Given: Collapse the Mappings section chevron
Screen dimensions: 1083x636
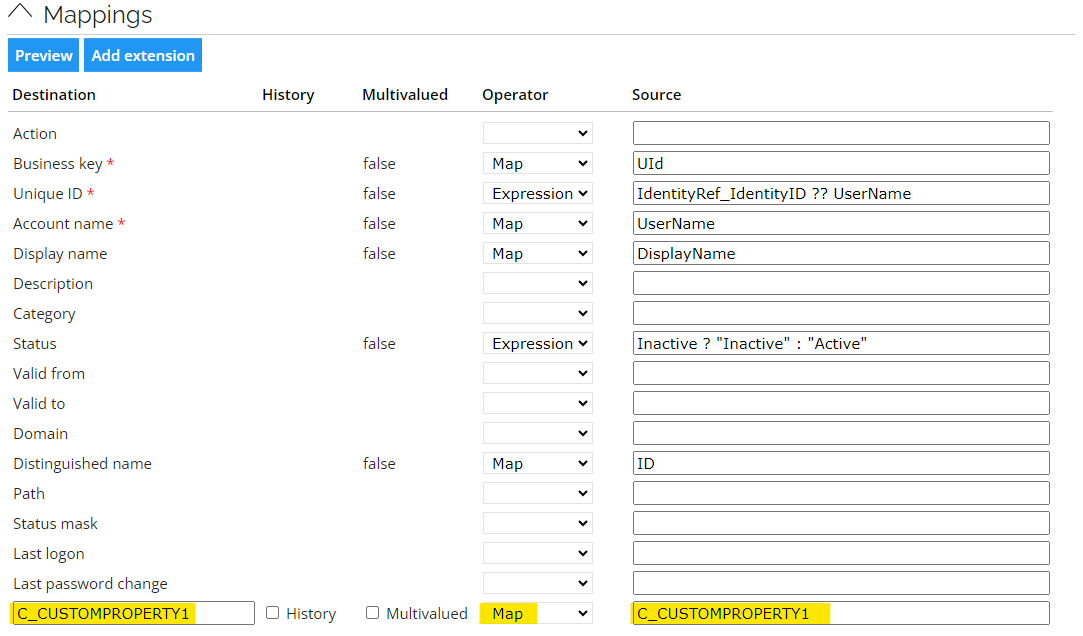Looking at the screenshot, I should pos(20,12).
